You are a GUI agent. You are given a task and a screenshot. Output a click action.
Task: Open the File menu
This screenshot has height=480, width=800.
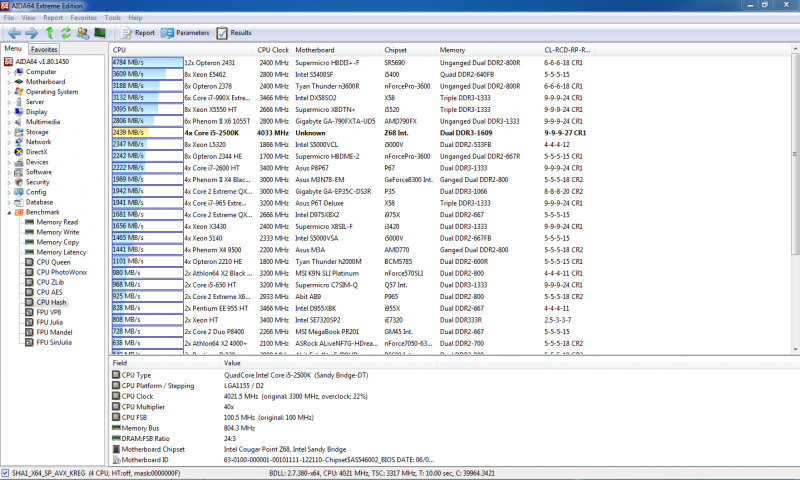pyautogui.click(x=9, y=18)
